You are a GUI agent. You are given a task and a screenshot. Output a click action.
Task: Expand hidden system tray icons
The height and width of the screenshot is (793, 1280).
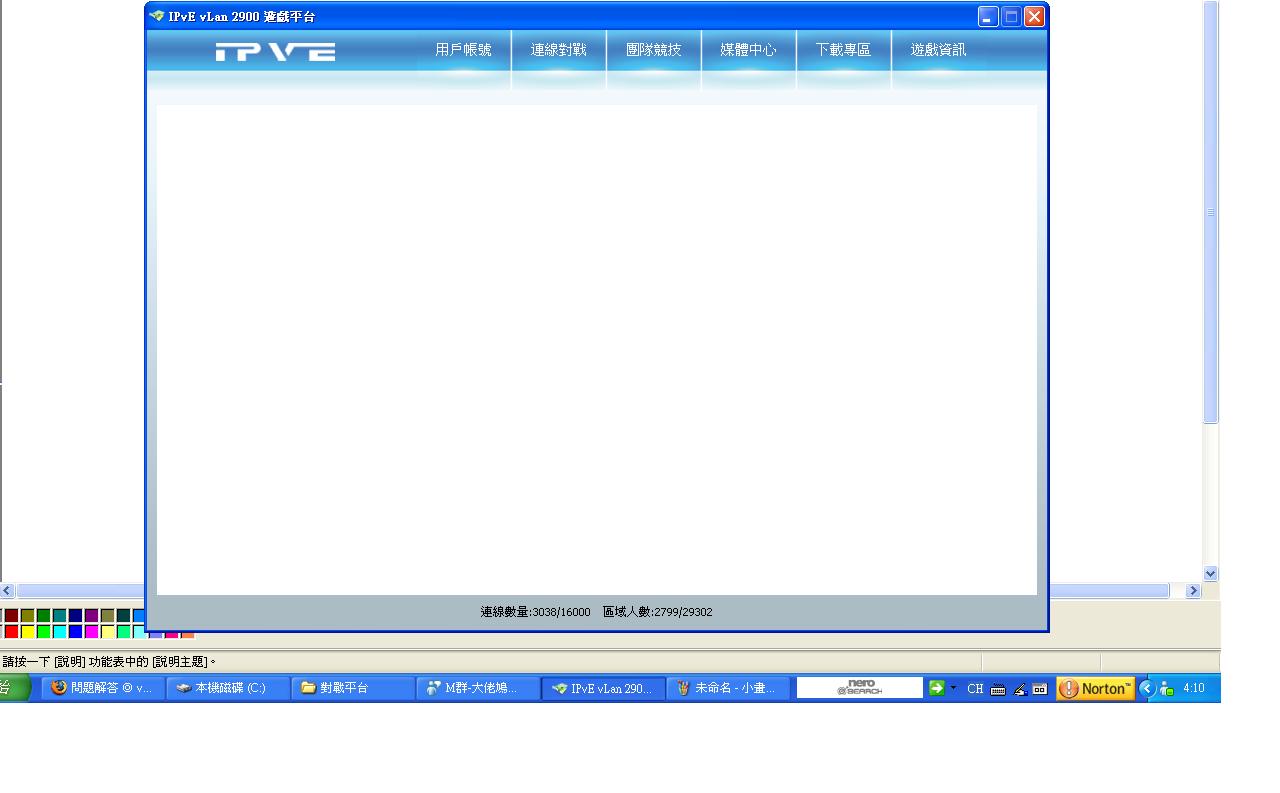(x=1147, y=688)
